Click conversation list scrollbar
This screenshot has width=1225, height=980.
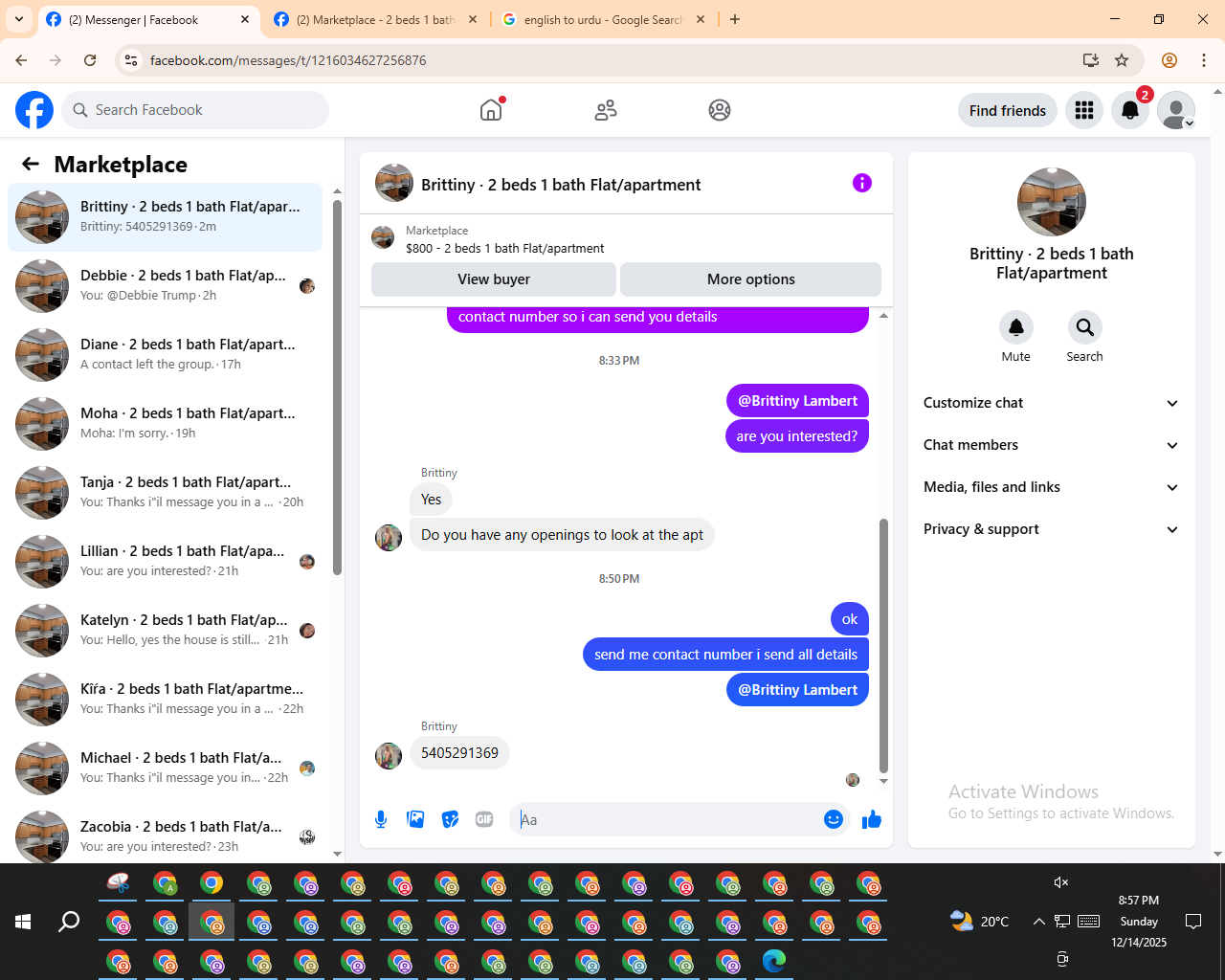(337, 388)
